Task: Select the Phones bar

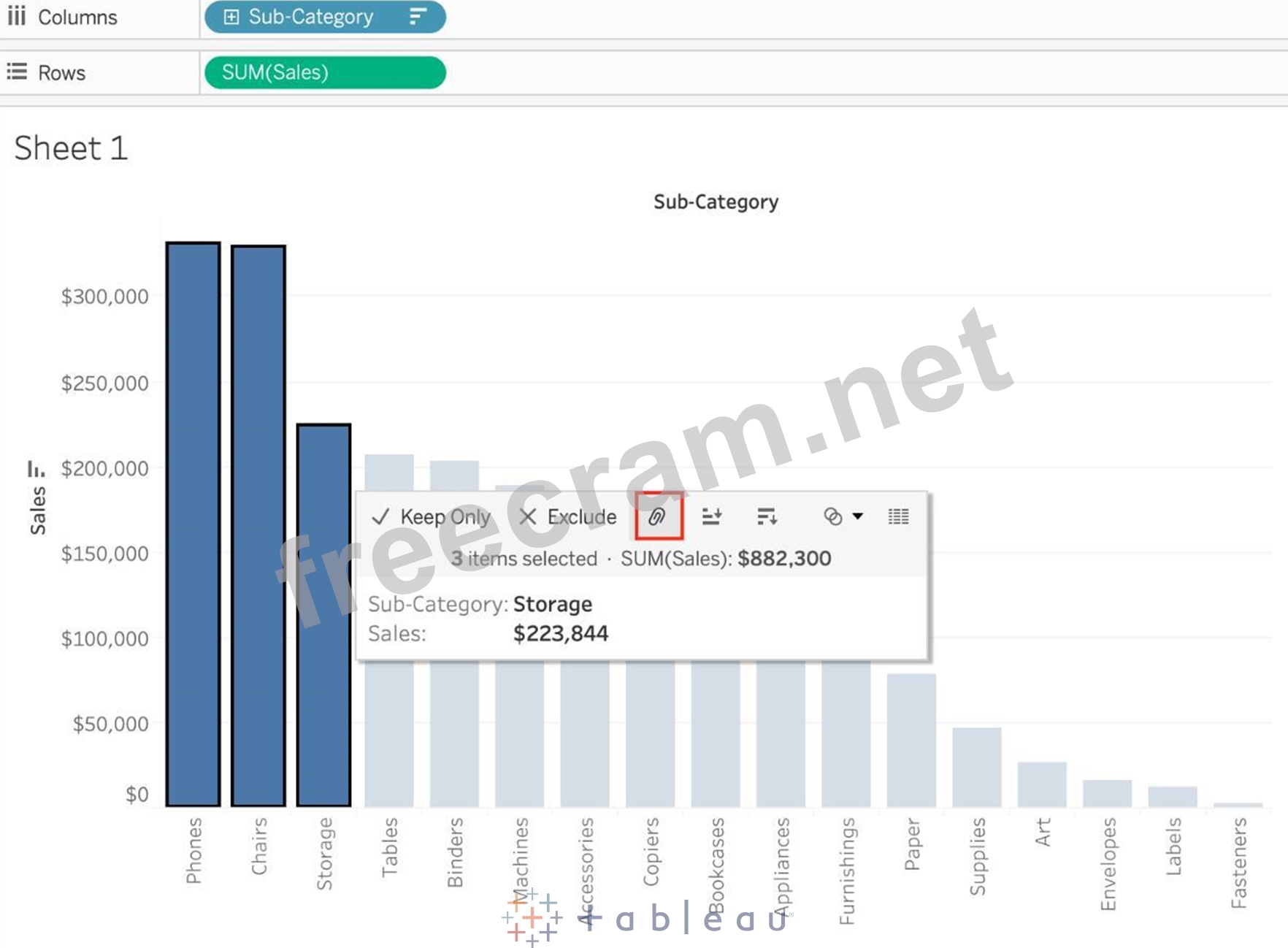Action: (x=193, y=524)
